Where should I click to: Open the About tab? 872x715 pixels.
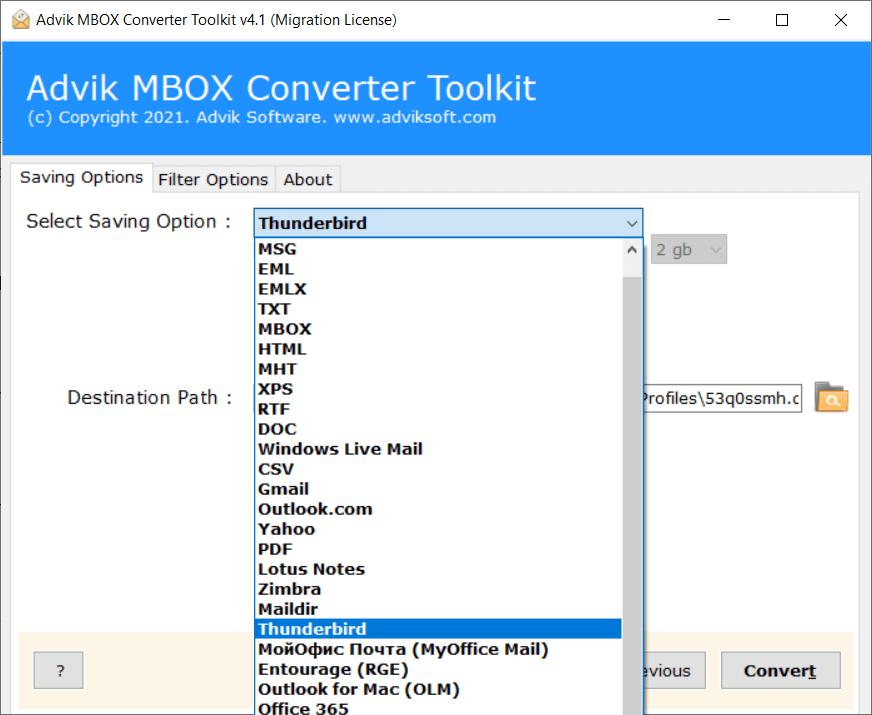(308, 180)
